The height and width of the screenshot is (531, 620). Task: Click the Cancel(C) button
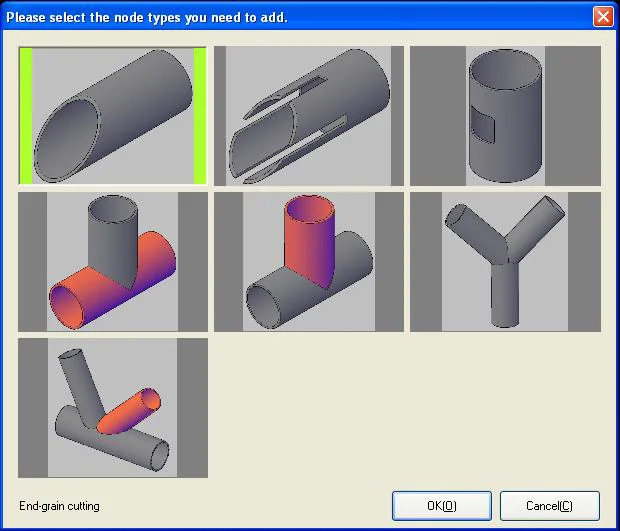point(550,506)
